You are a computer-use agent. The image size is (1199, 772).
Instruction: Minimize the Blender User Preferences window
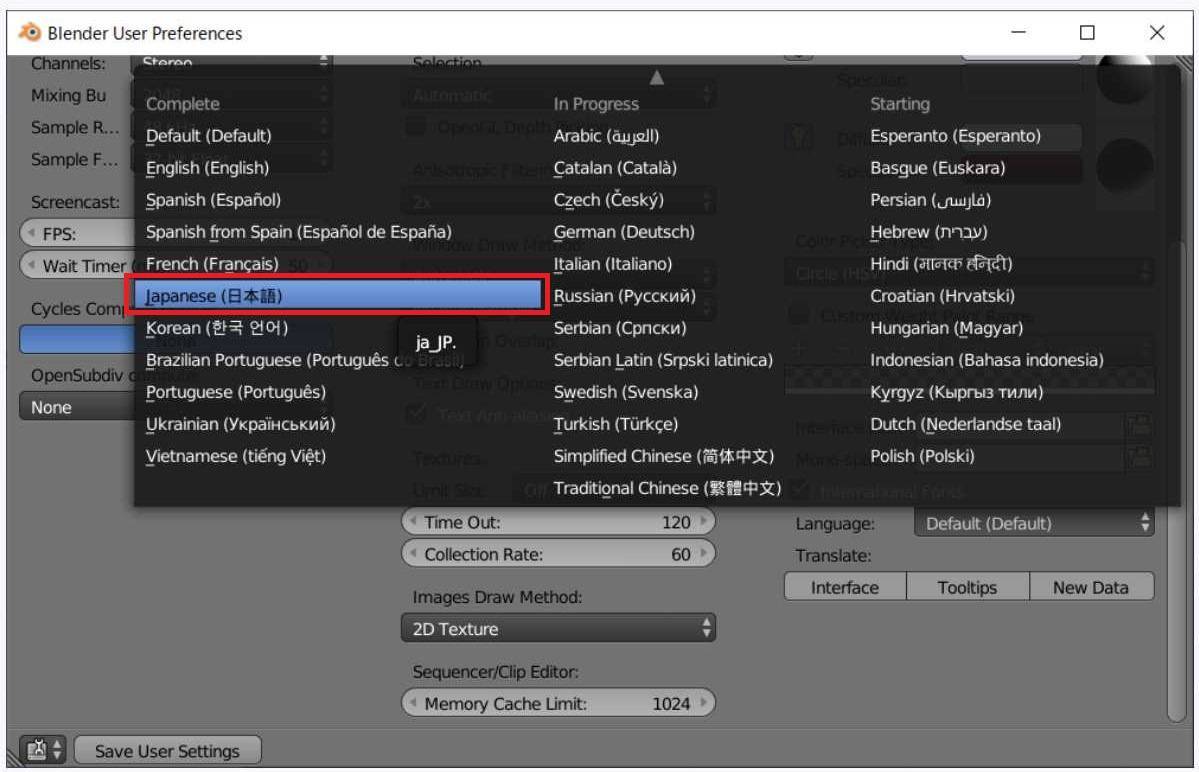click(x=1019, y=32)
